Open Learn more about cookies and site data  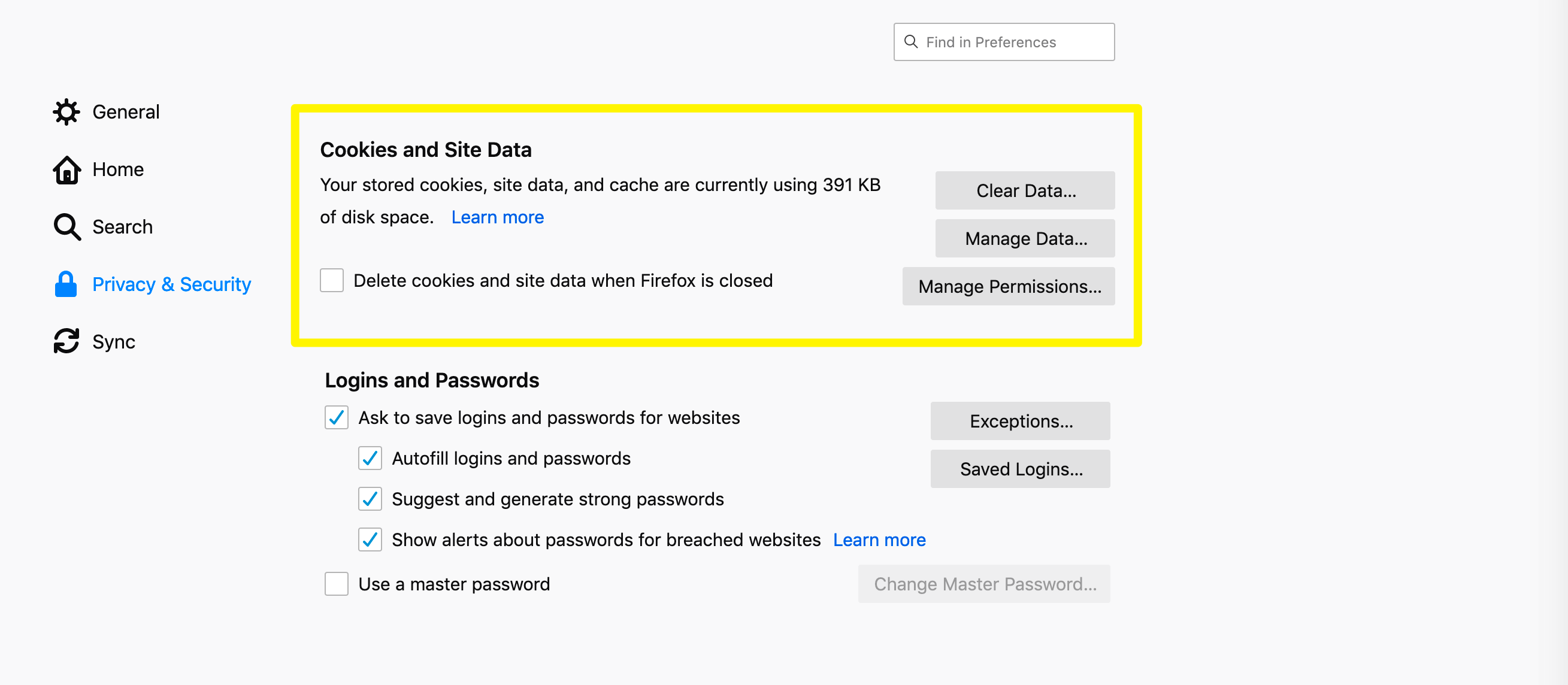(x=497, y=217)
